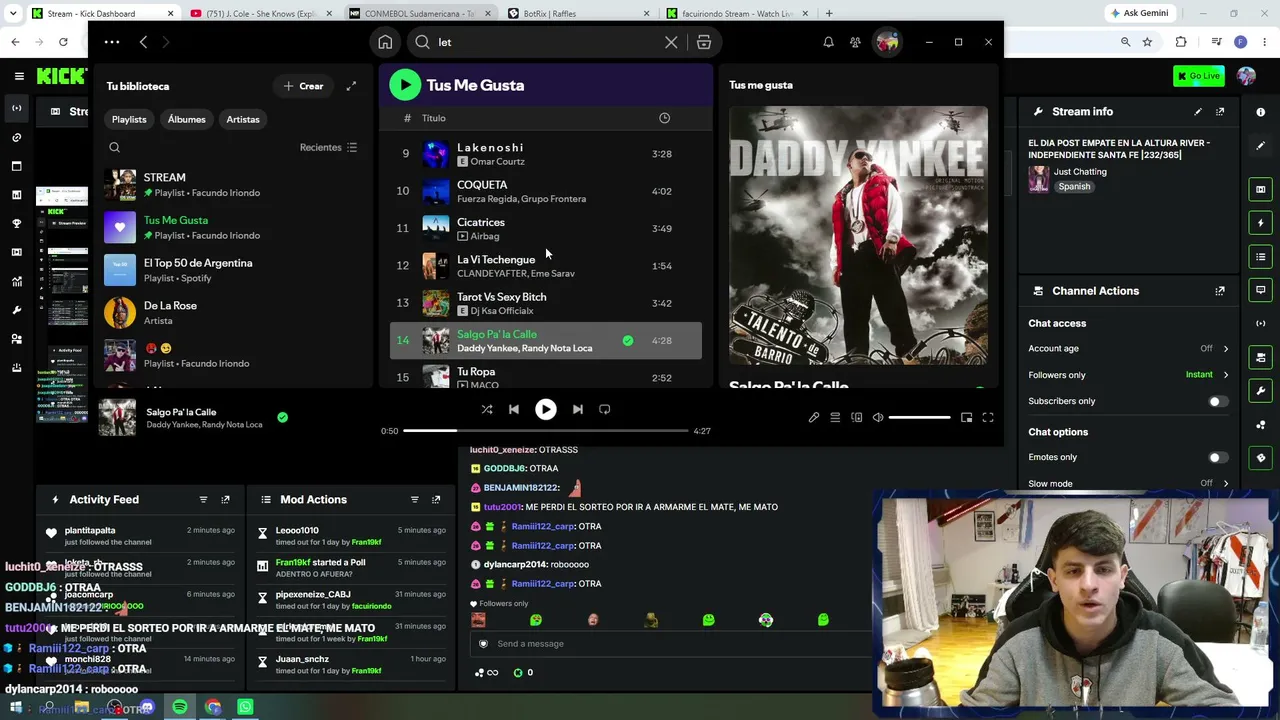Edit Stream info with the pencil icon
This screenshot has width=1280, height=720.
tap(1198, 112)
